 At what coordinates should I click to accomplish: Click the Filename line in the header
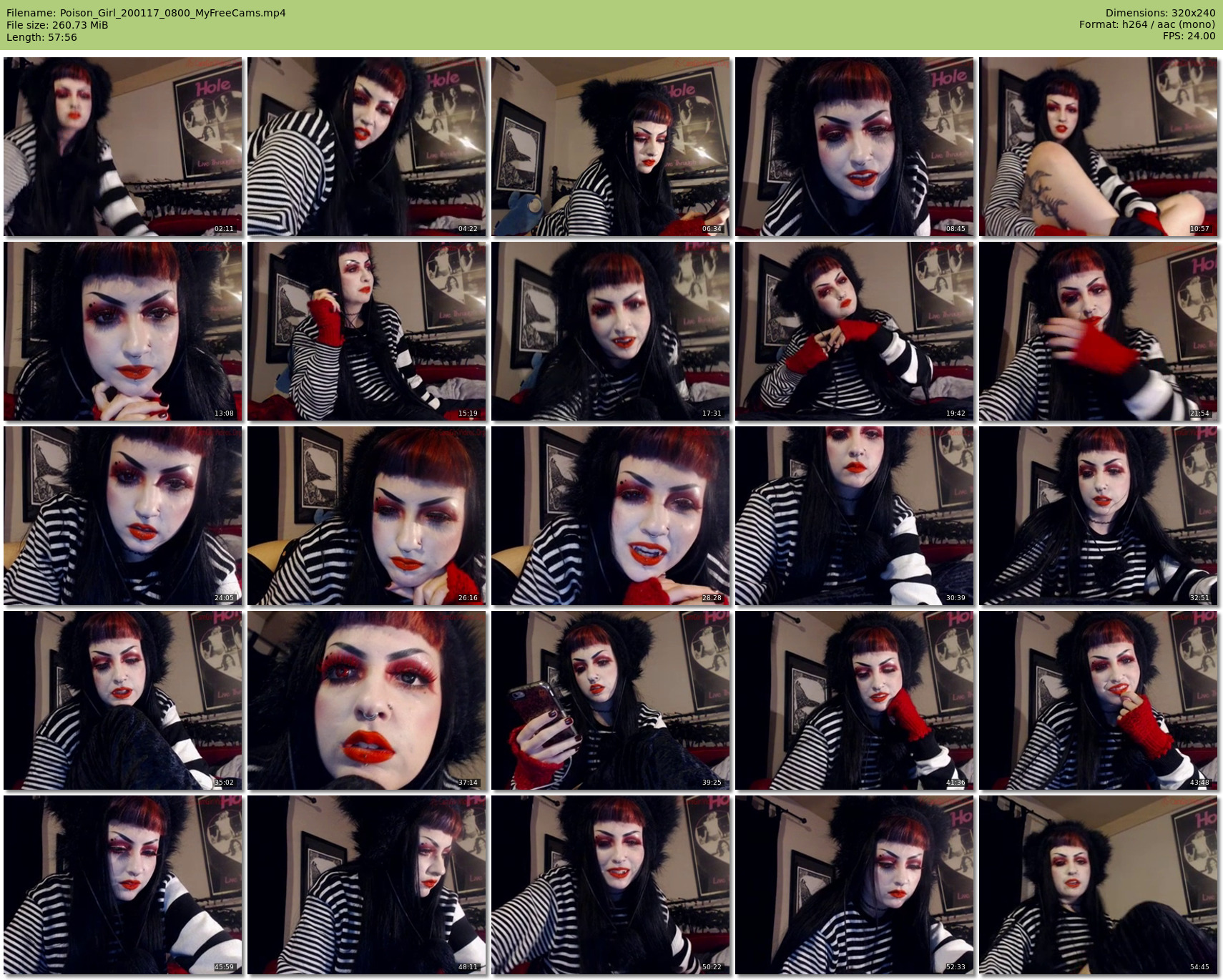pos(146,13)
